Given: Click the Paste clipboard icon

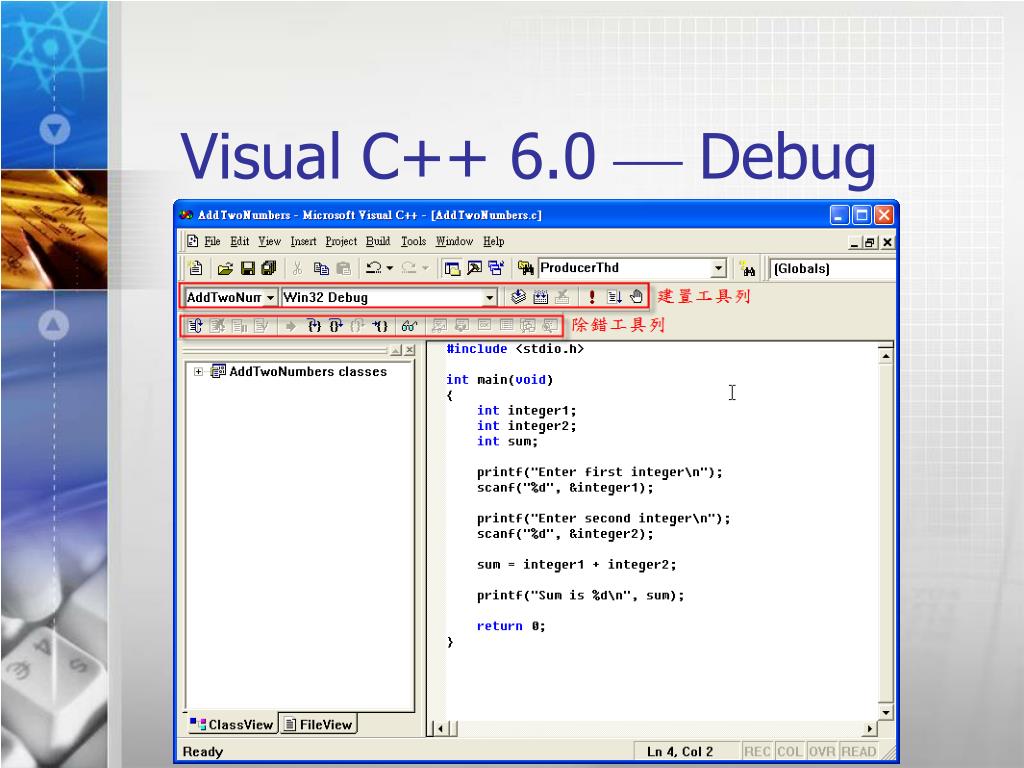Looking at the screenshot, I should pyautogui.click(x=344, y=268).
